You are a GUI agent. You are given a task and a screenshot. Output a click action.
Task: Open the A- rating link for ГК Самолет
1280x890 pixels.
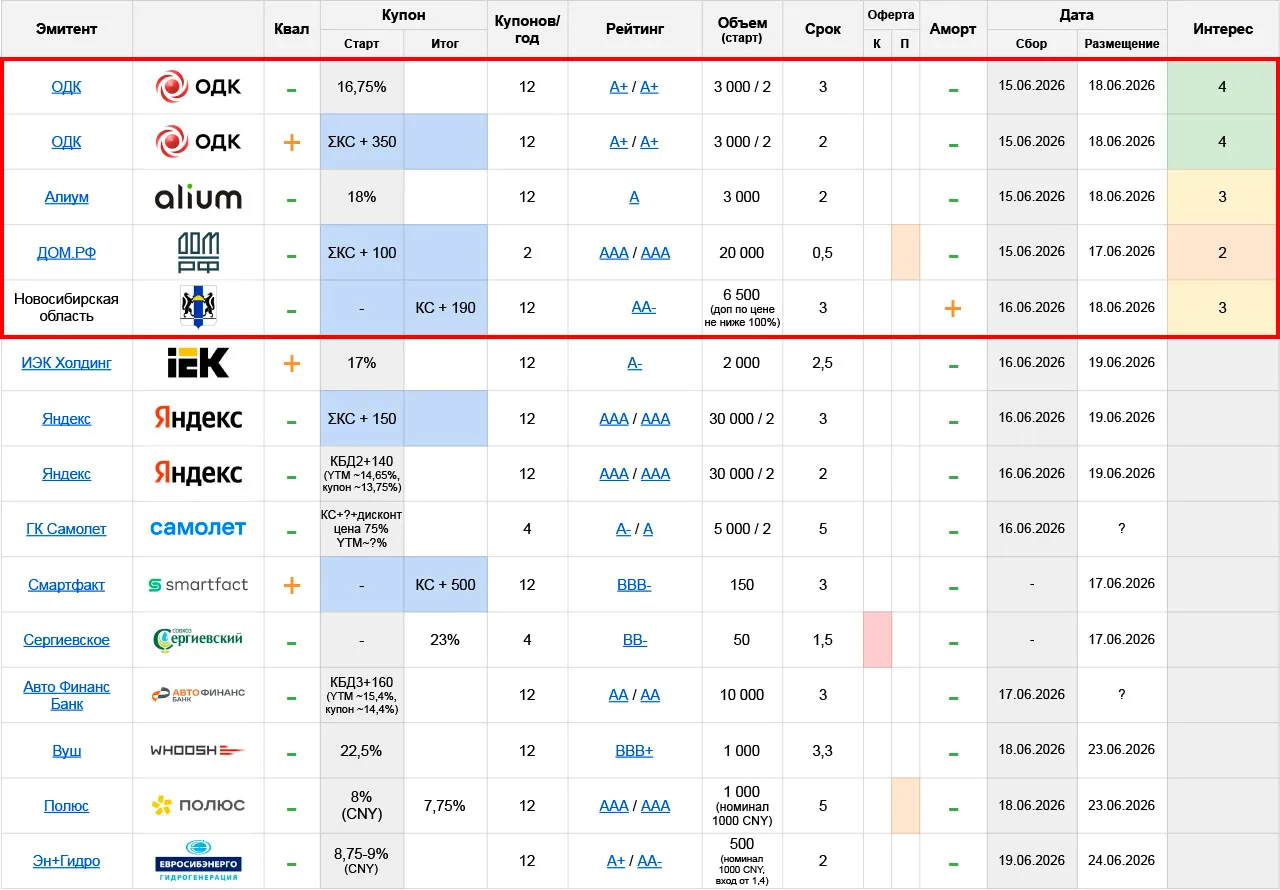click(623, 529)
